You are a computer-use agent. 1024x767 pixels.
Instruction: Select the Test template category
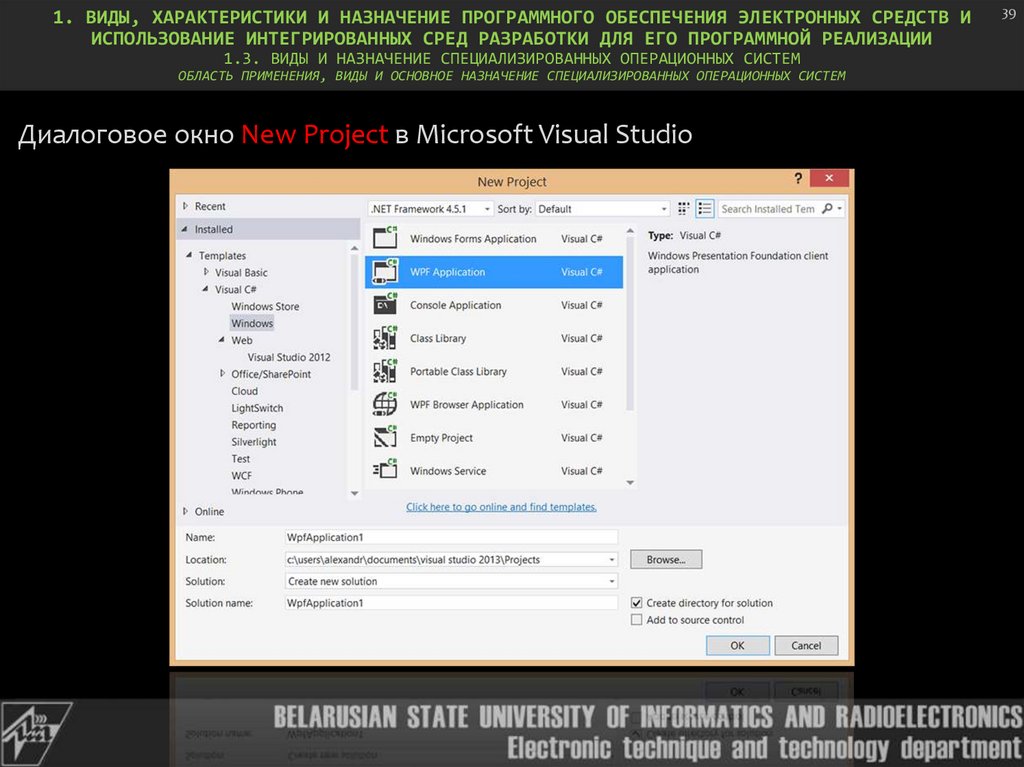pyautogui.click(x=240, y=459)
